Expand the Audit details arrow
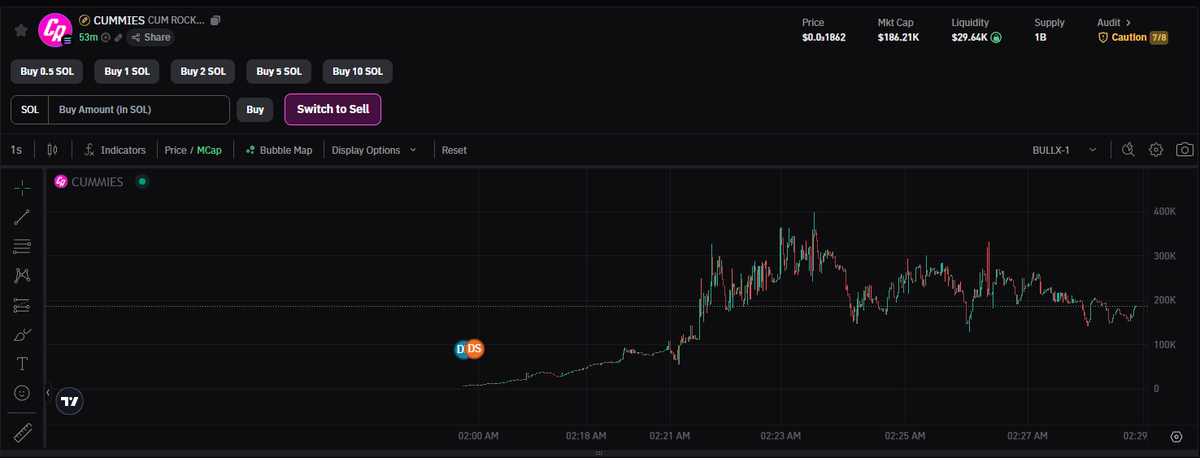Viewport: 1200px width, 458px height. (1128, 21)
